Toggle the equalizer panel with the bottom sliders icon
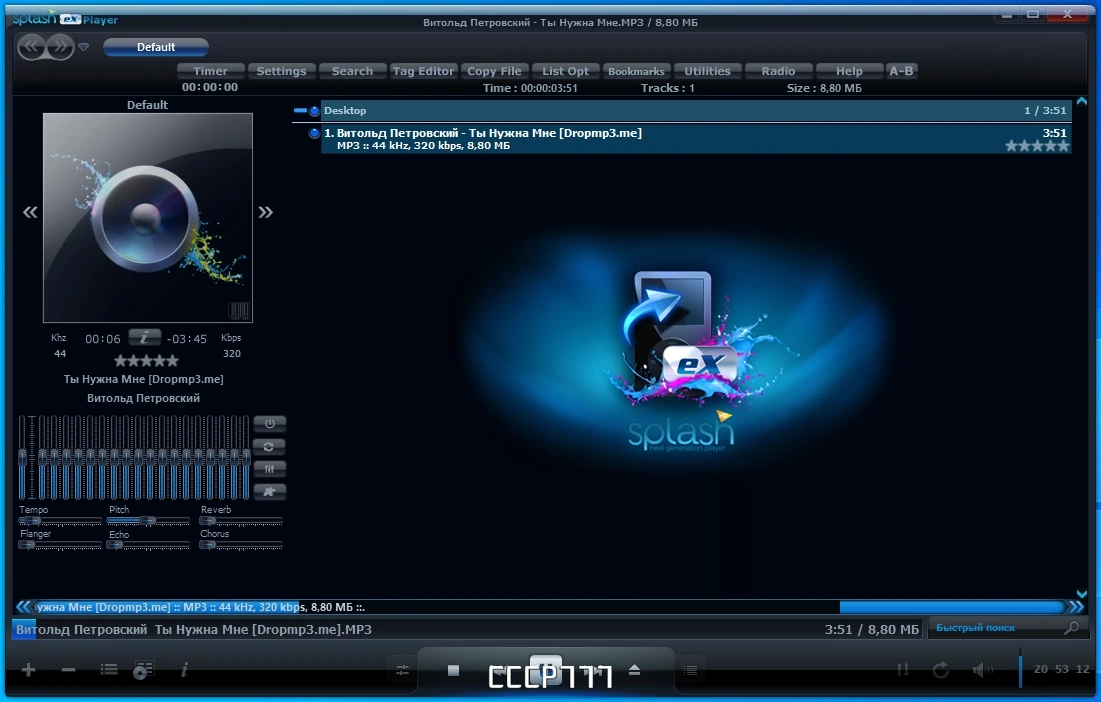1101x702 pixels. pos(402,670)
